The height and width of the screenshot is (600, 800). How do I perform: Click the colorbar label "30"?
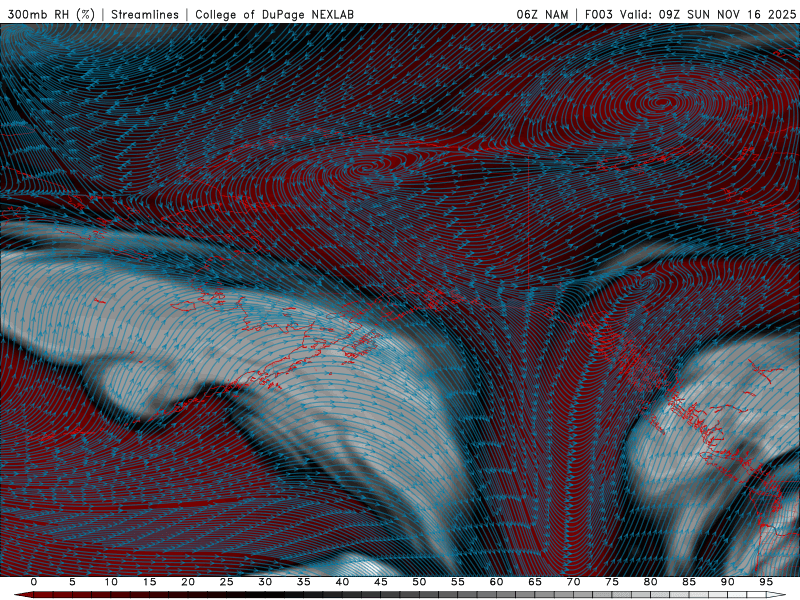pos(265,582)
